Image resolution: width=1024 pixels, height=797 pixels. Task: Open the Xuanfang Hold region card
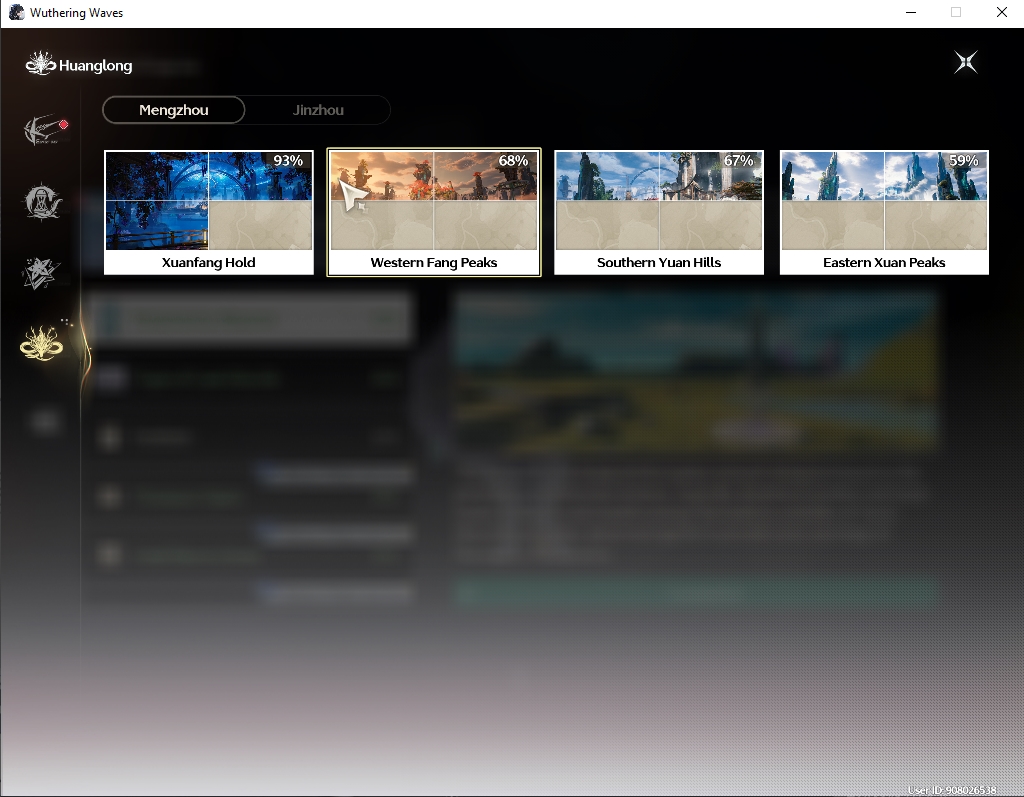coord(208,212)
